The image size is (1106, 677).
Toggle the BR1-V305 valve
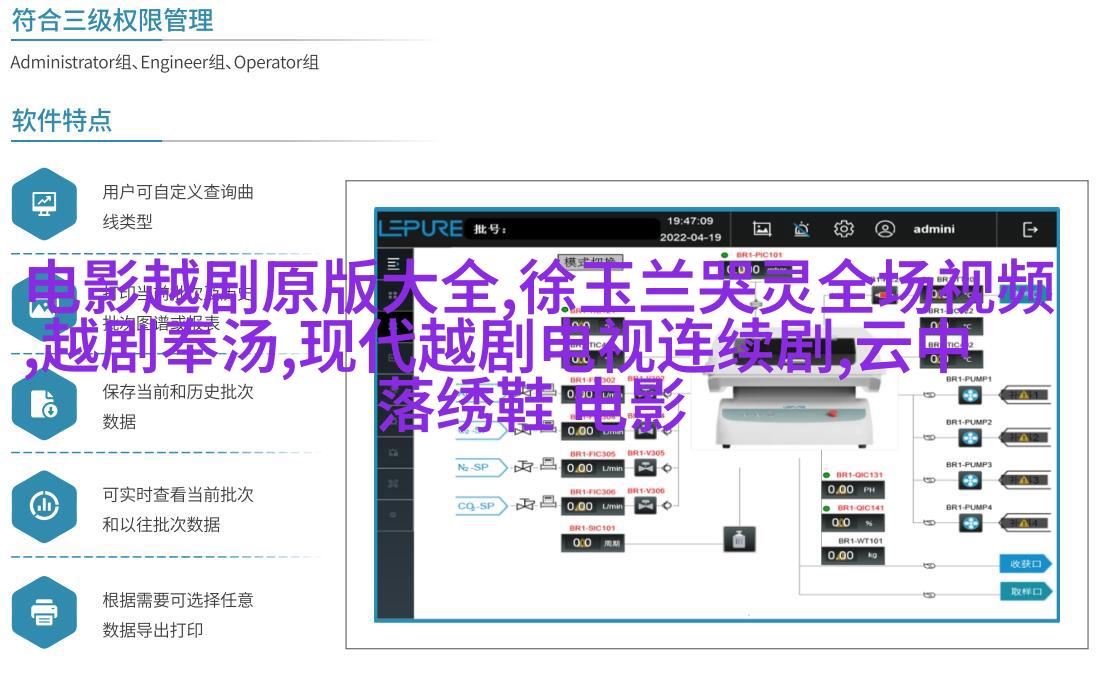(x=645, y=467)
